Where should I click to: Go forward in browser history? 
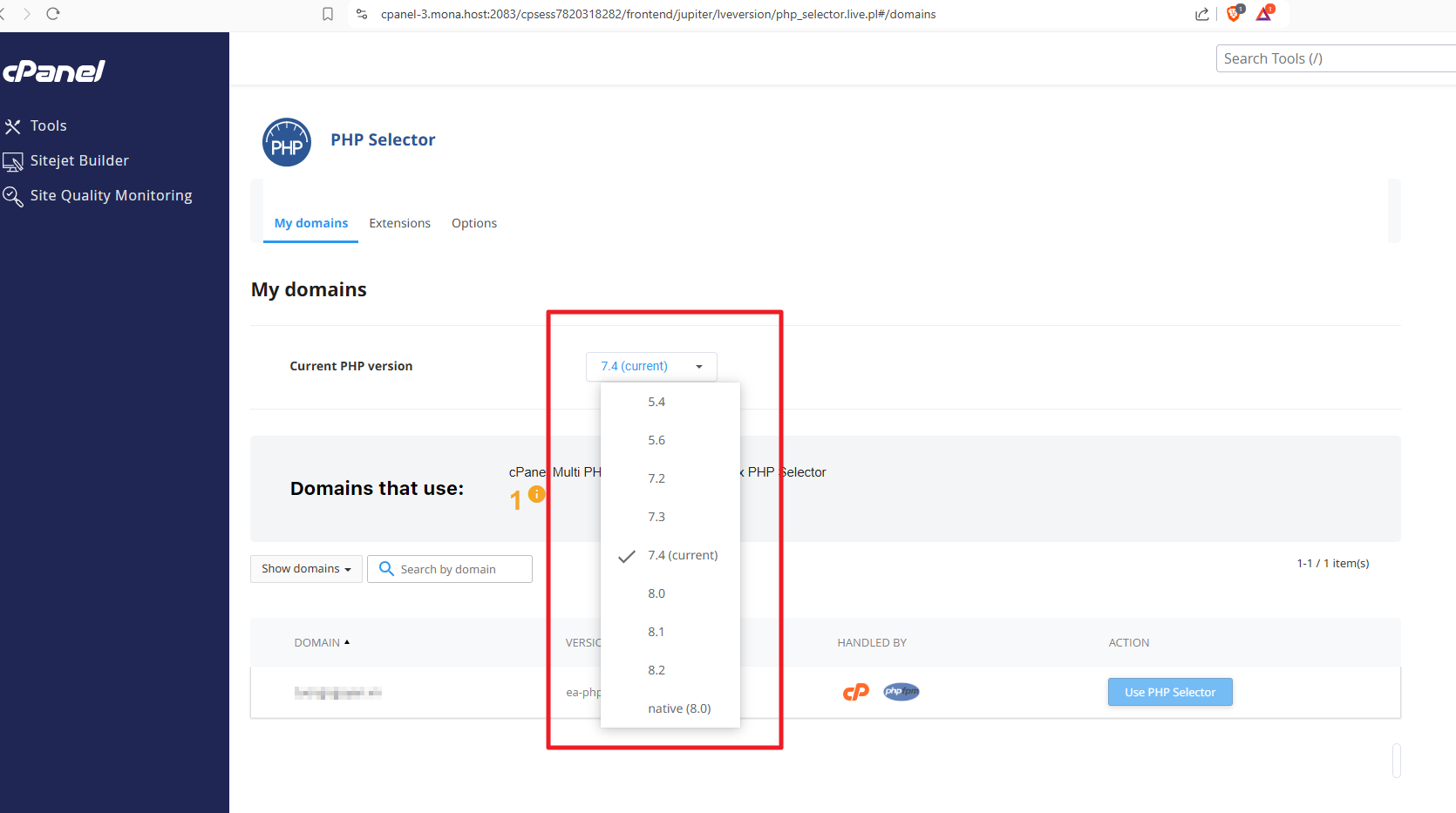26,14
